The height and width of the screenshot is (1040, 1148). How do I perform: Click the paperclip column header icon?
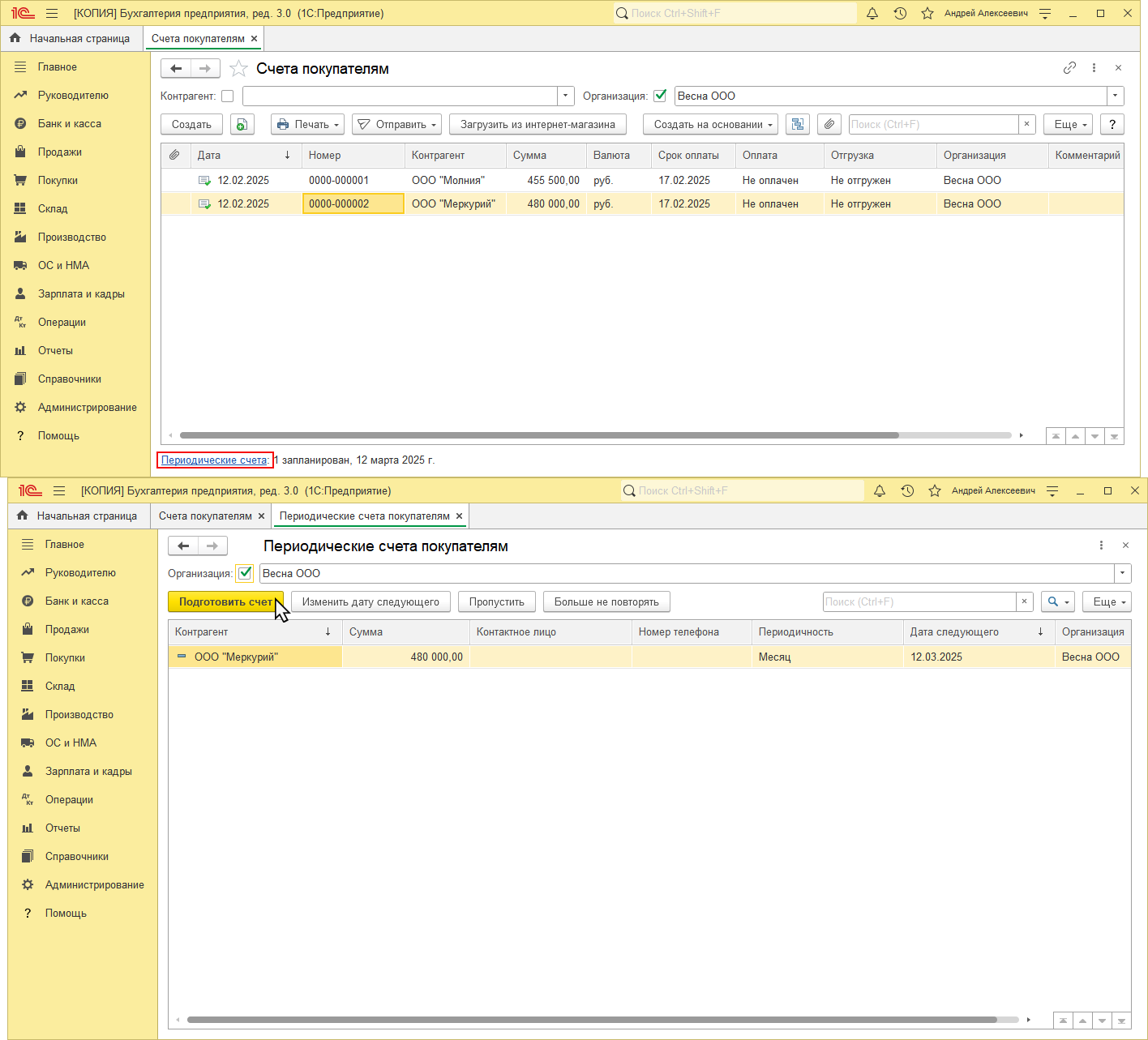(174, 155)
